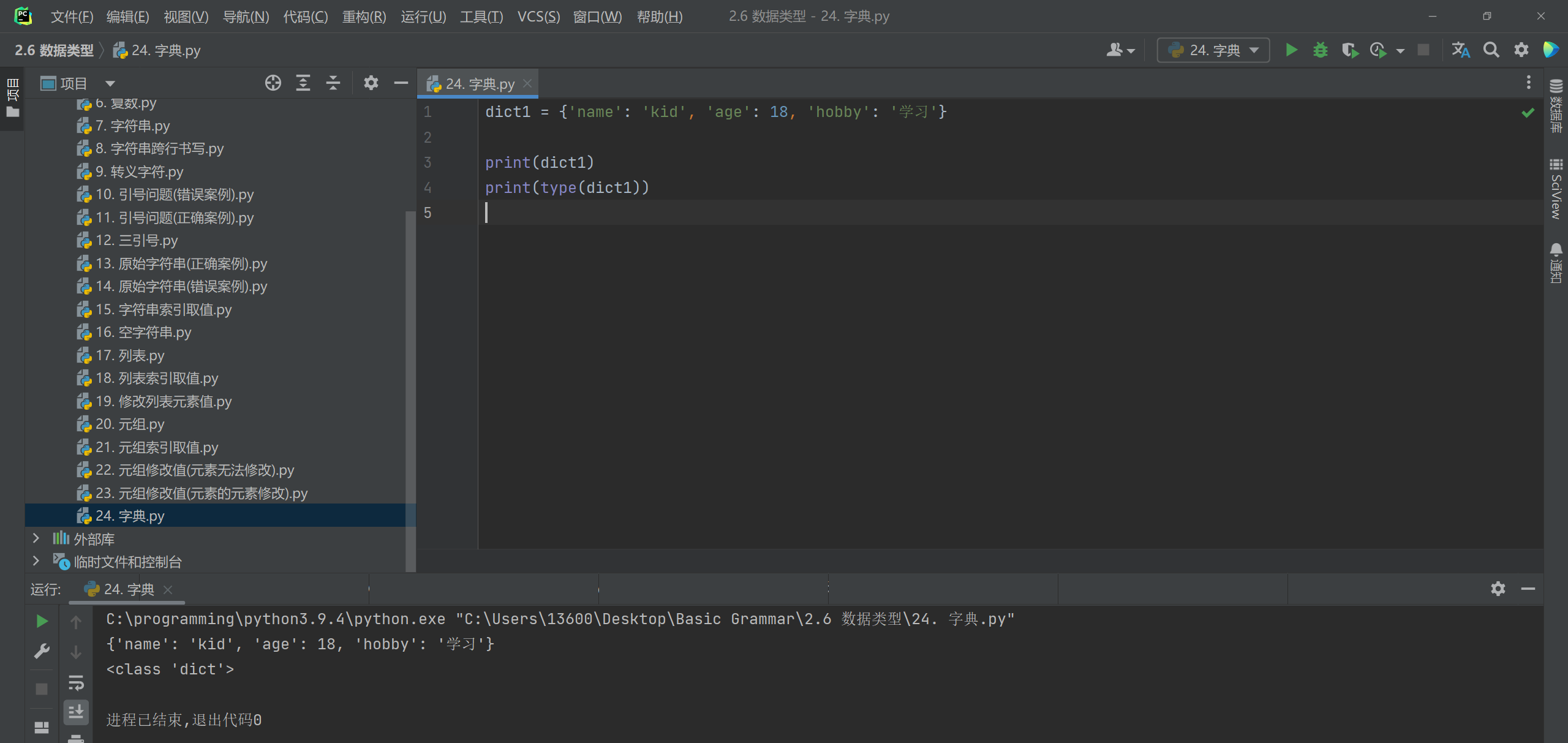Select 24. 字典.py in the project tree
Screen dimensions: 1568x743
pos(221,516)
